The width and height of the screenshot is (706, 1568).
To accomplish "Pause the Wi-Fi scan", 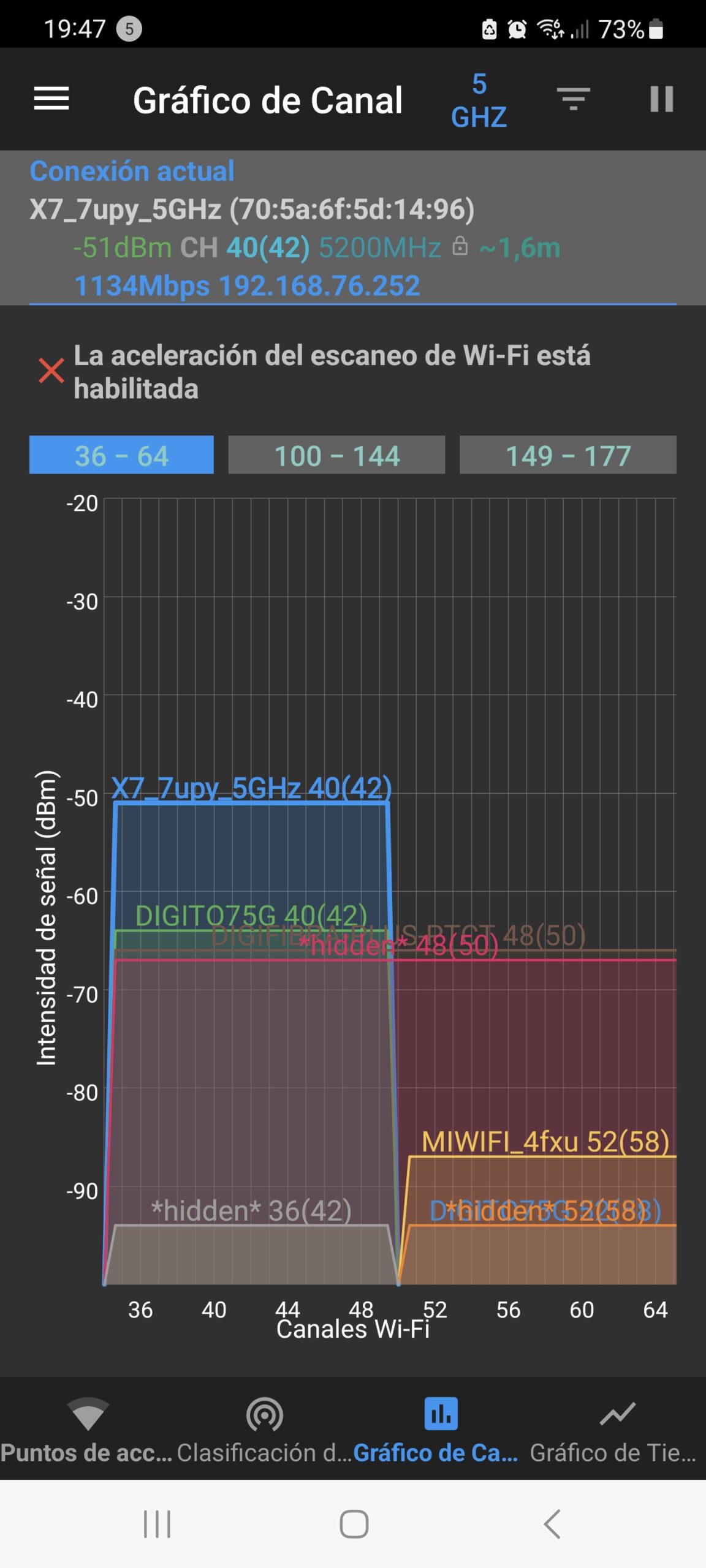I will pos(661,99).
